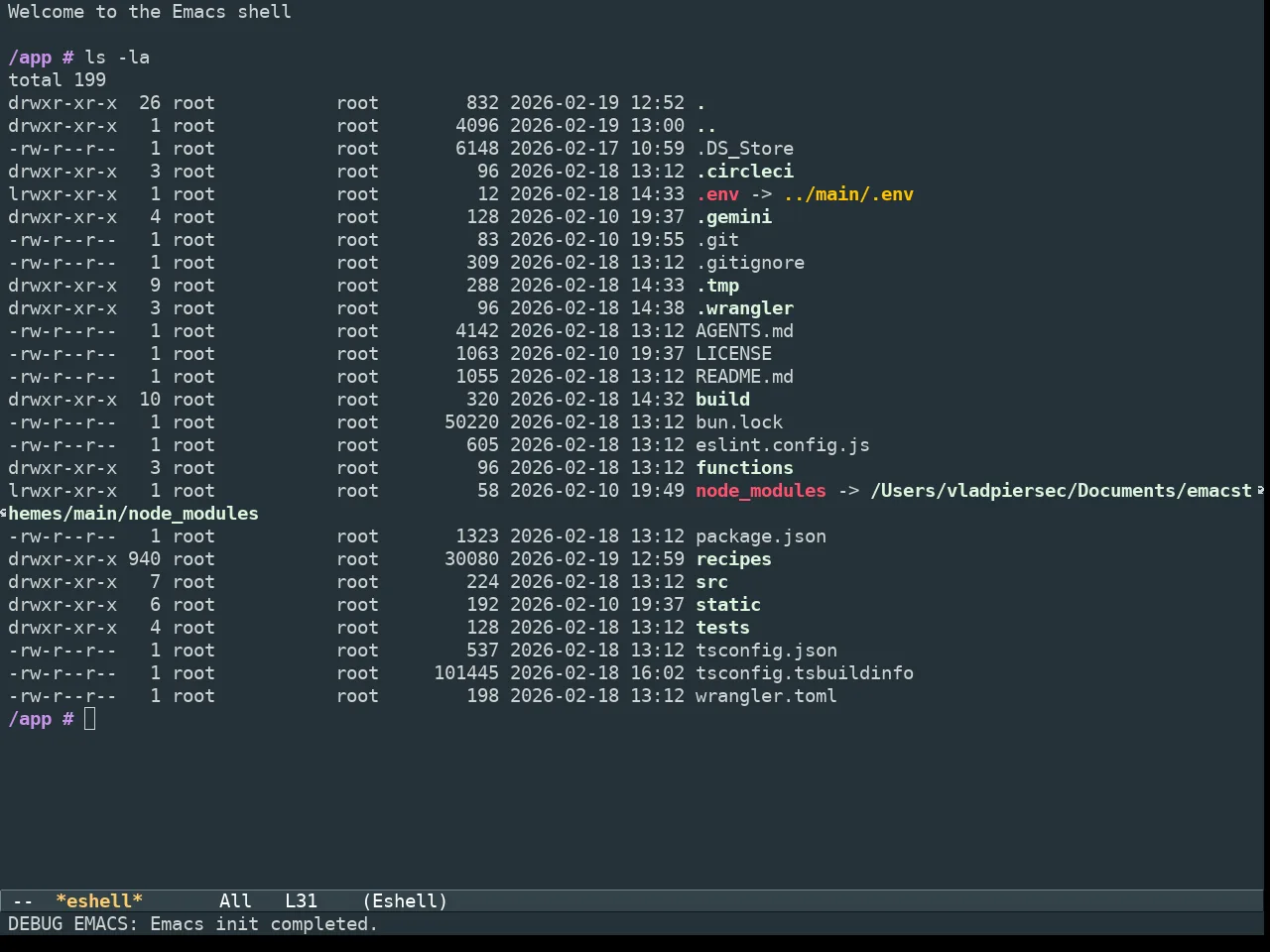Click the .gitignore file name
Viewport: 1270px width, 952px height.
pyautogui.click(x=750, y=263)
